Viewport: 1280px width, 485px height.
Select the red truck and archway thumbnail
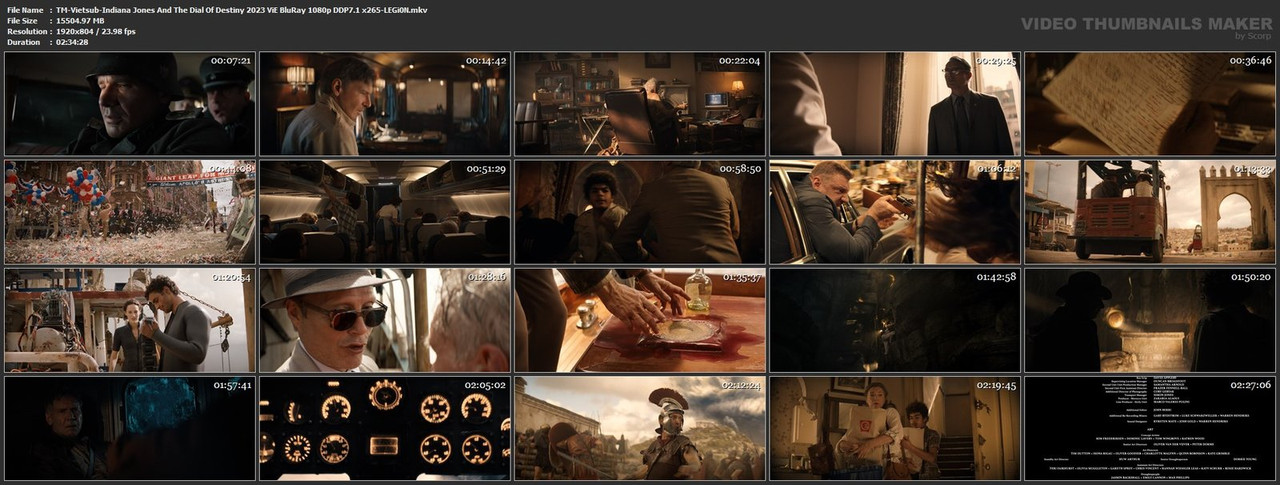click(x=1150, y=212)
